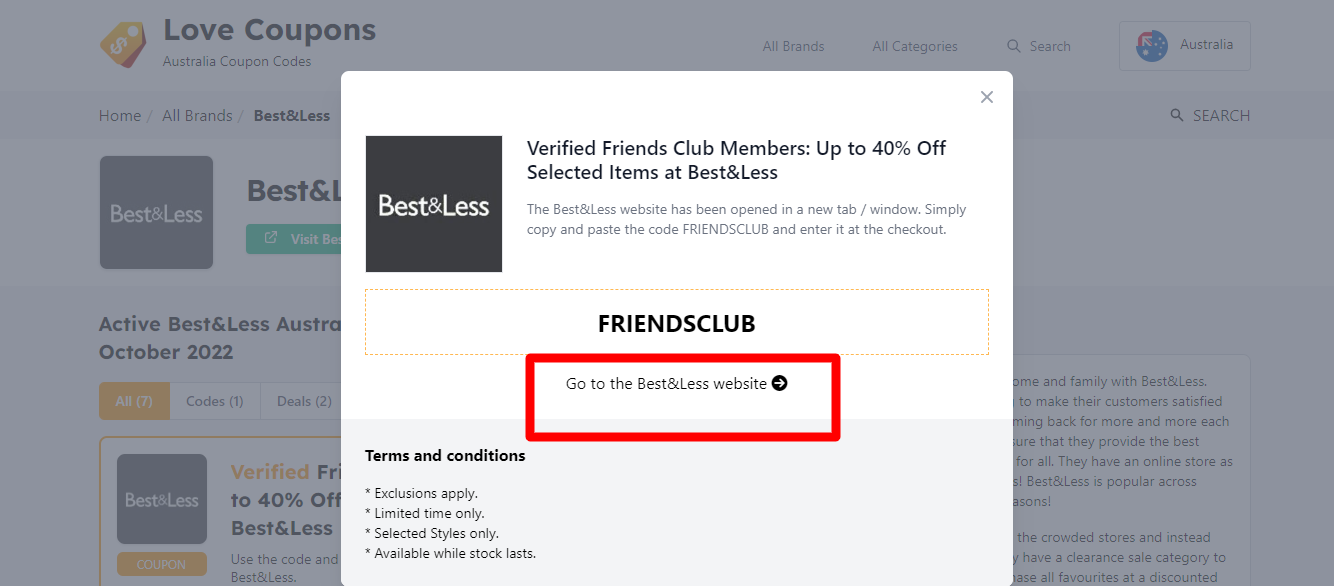Click the magnifier icon next to Search in header

1014,46
